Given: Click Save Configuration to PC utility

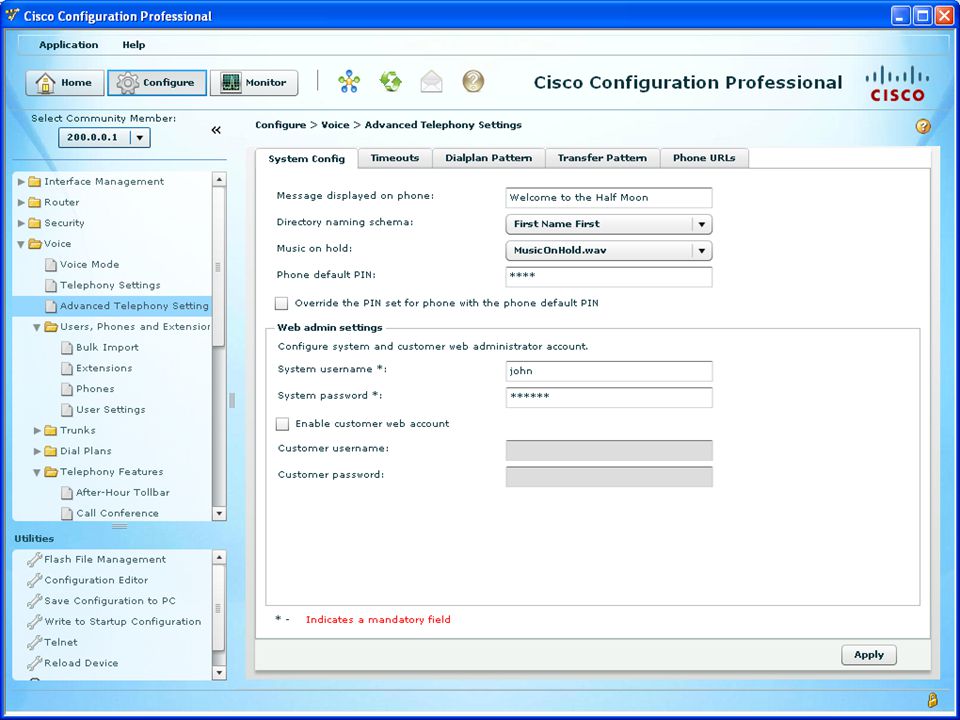Looking at the screenshot, I should [x=110, y=601].
